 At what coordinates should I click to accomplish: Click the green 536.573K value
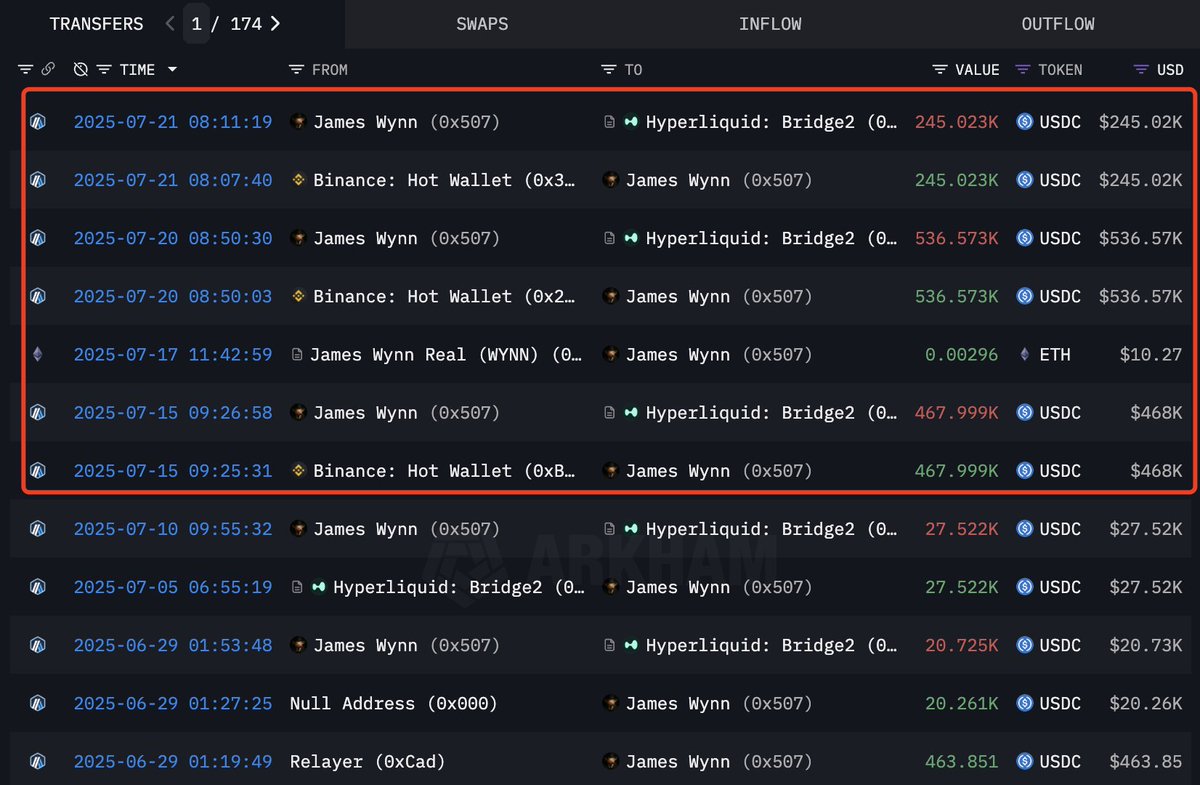pyautogui.click(x=956, y=296)
